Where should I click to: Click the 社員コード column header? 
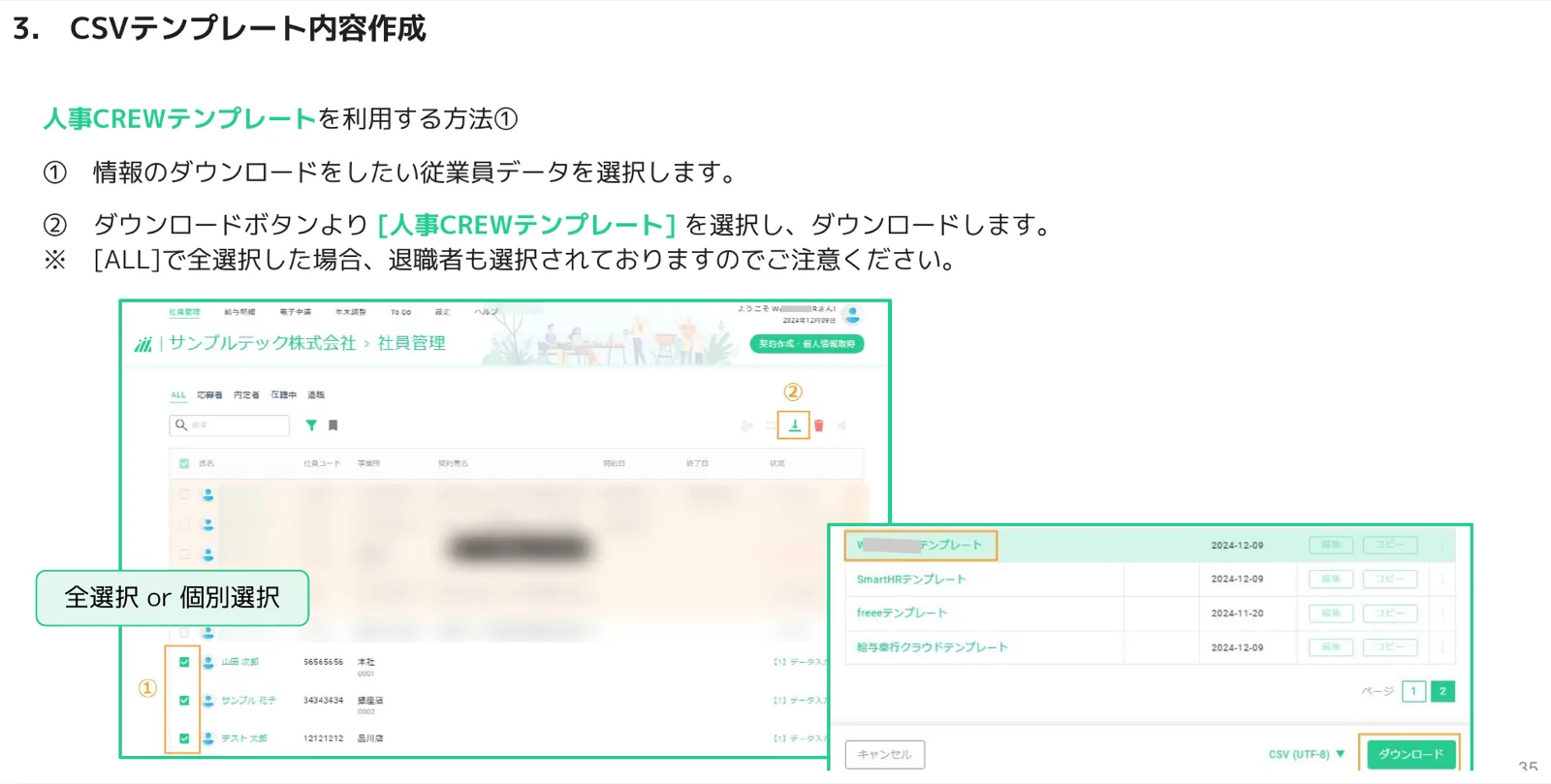pyautogui.click(x=322, y=464)
